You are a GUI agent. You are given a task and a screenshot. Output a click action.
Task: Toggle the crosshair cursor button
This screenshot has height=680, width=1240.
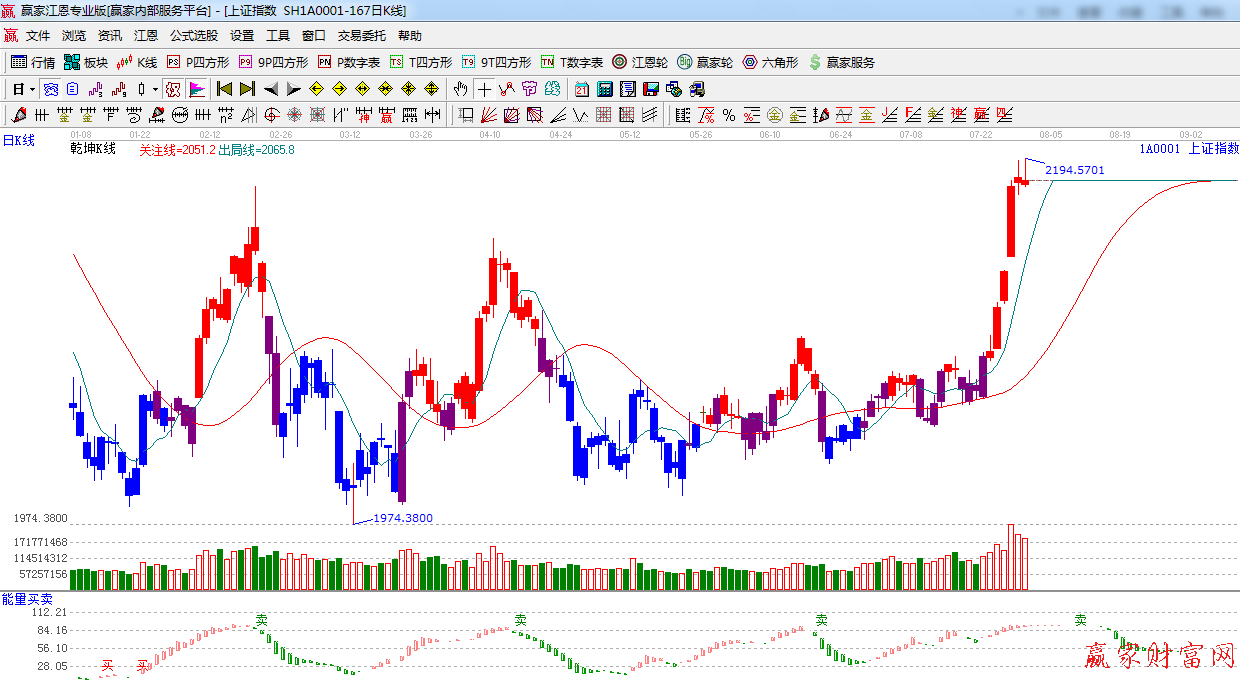click(x=484, y=89)
